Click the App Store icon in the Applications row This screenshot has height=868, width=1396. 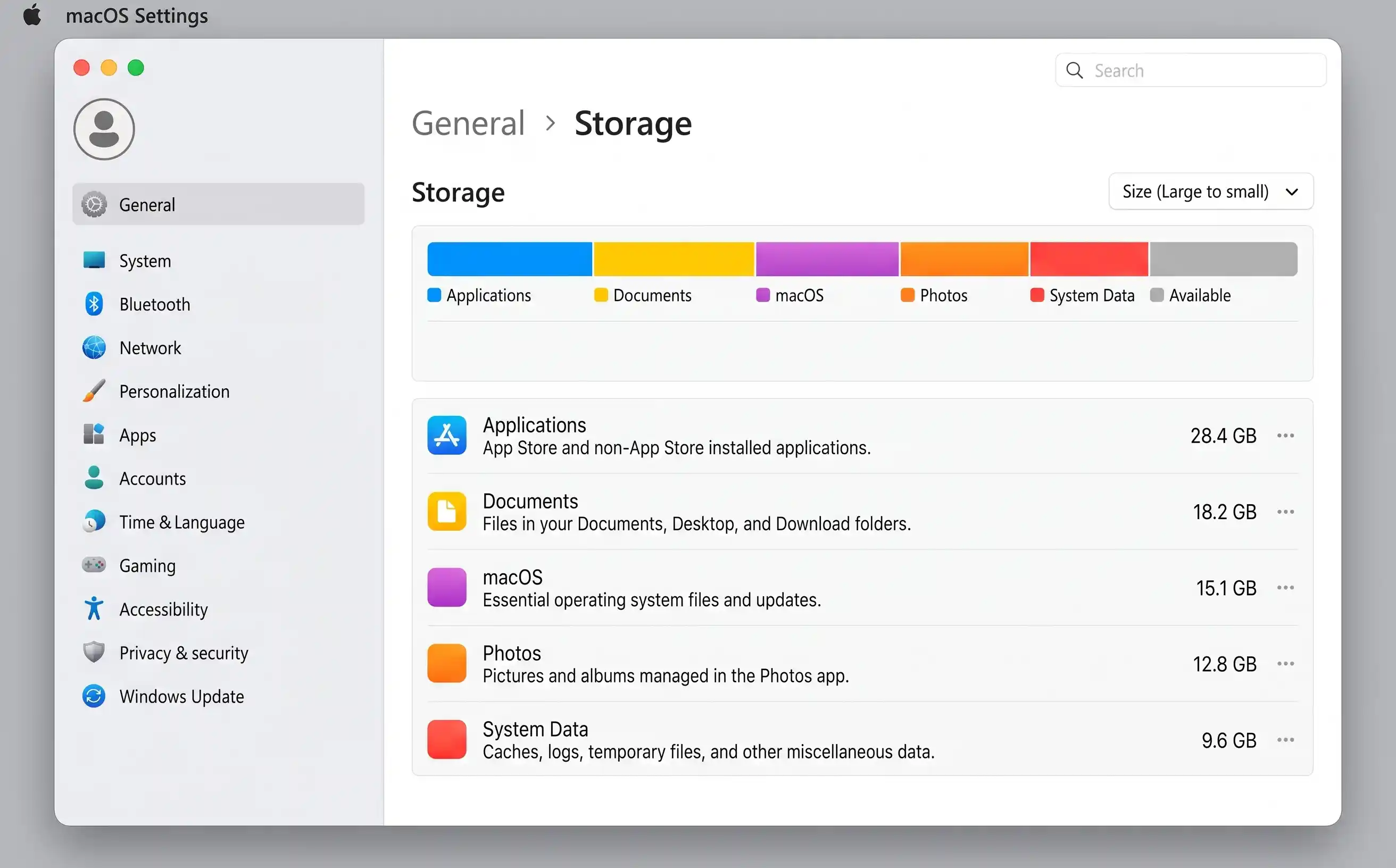(x=447, y=435)
